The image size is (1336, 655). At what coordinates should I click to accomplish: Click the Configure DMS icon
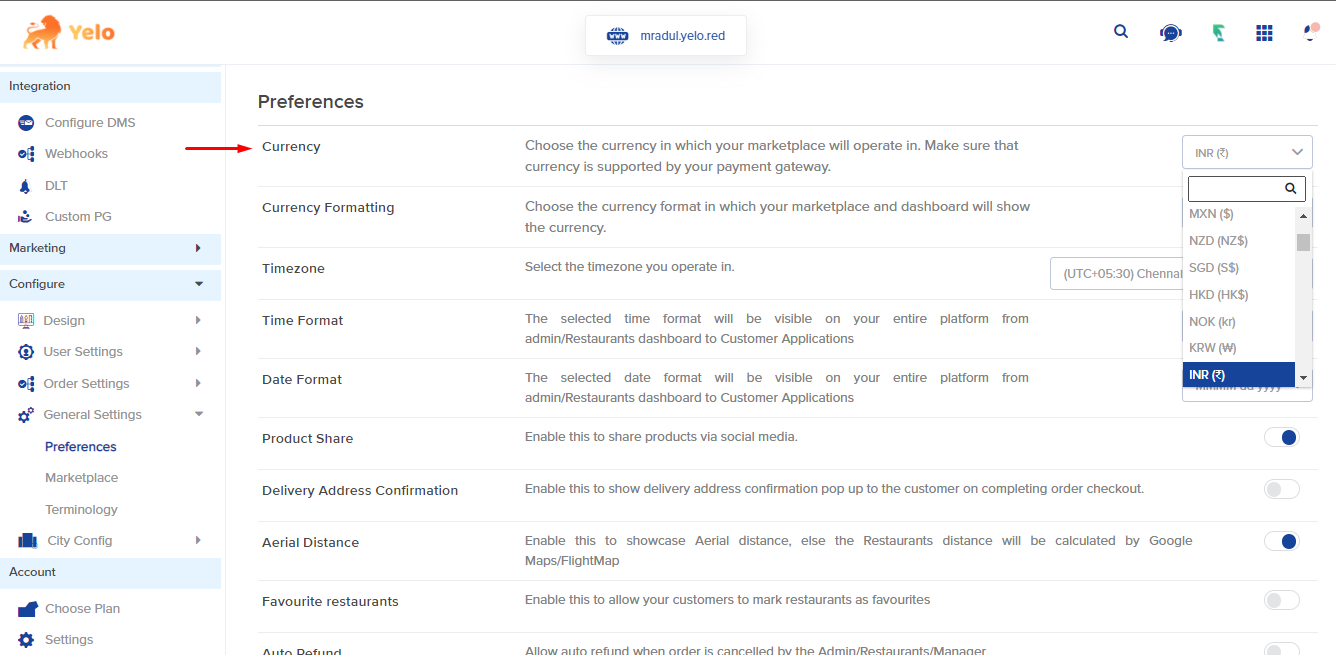point(26,122)
